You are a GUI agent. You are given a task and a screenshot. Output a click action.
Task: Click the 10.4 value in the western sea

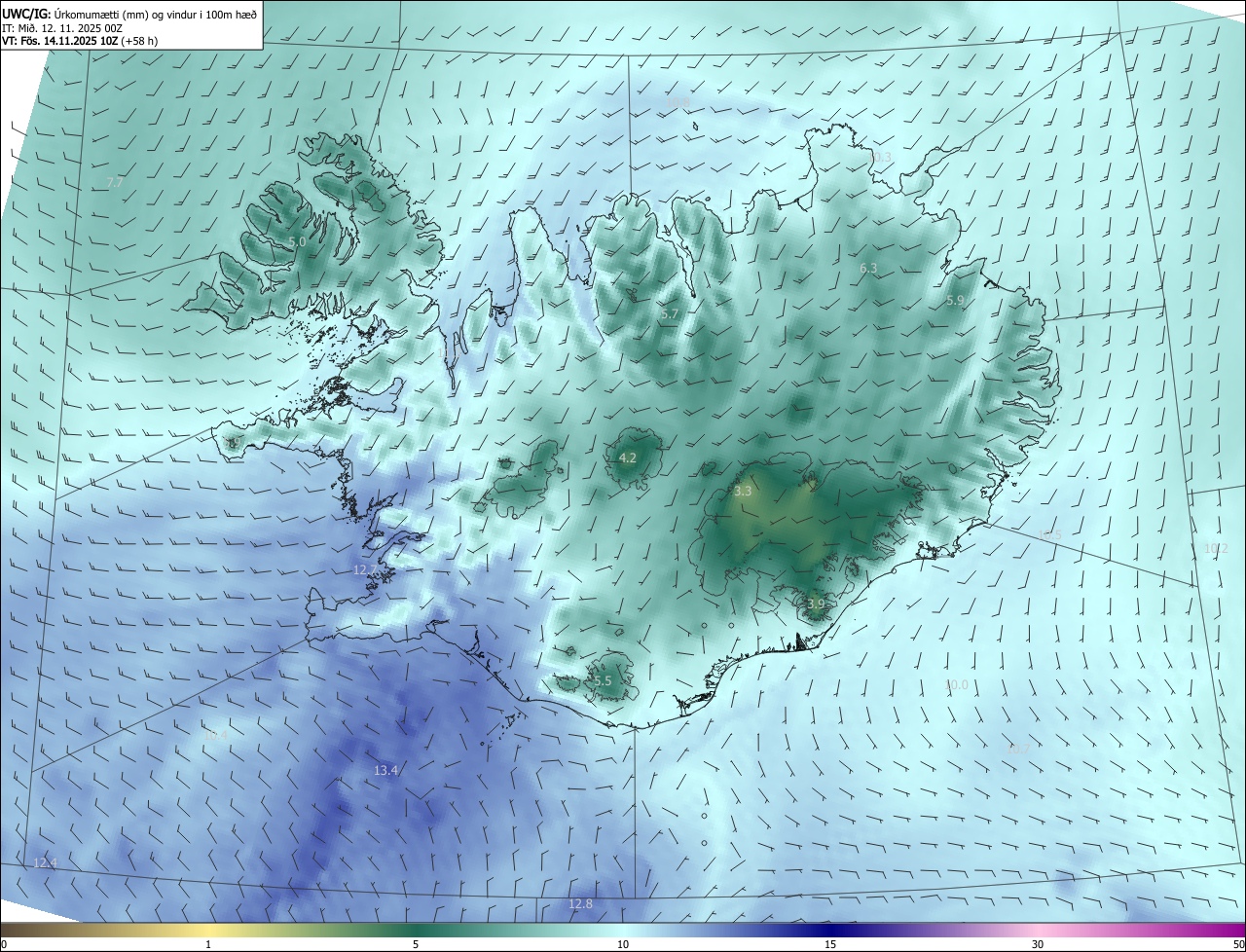pos(215,736)
